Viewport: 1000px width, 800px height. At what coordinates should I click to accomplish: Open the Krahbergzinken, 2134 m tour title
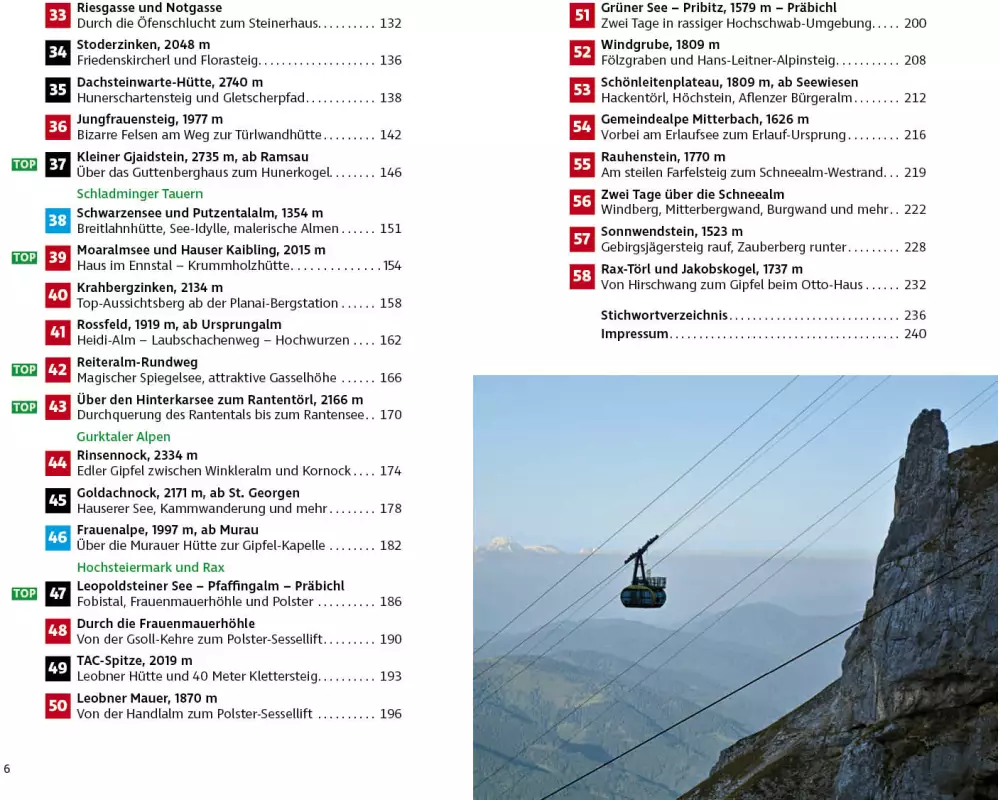point(149,288)
